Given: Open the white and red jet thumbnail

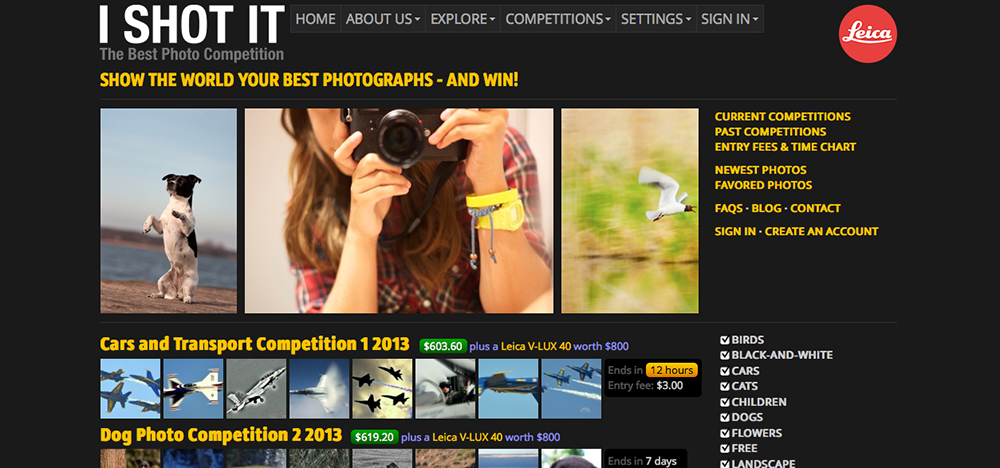Looking at the screenshot, I should pyautogui.click(x=193, y=388).
